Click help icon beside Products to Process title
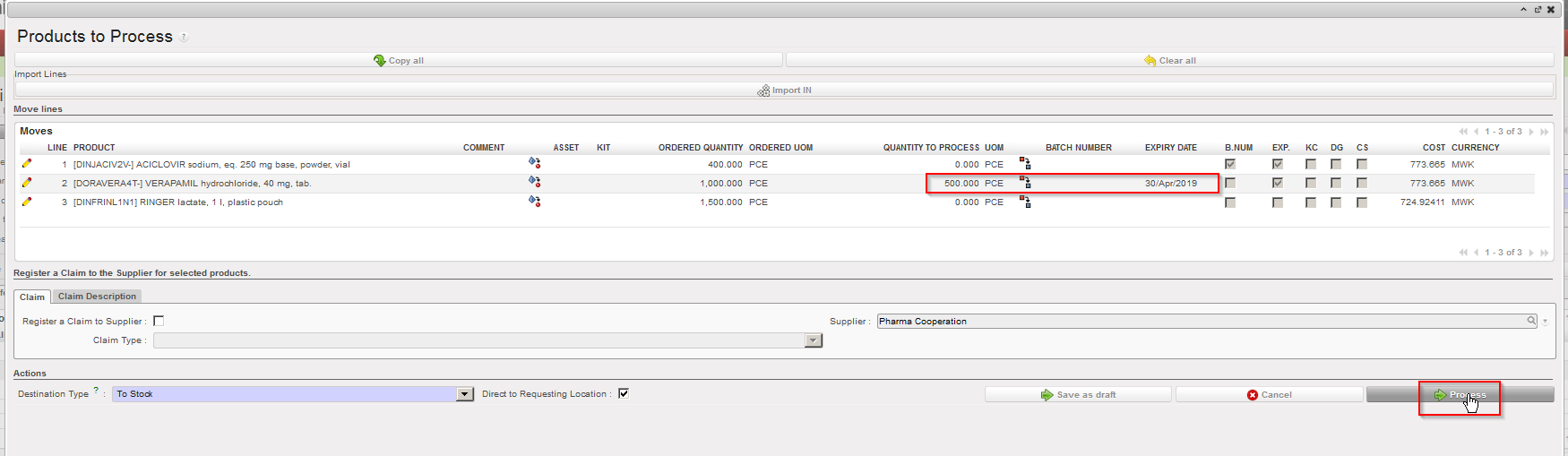 (x=184, y=38)
